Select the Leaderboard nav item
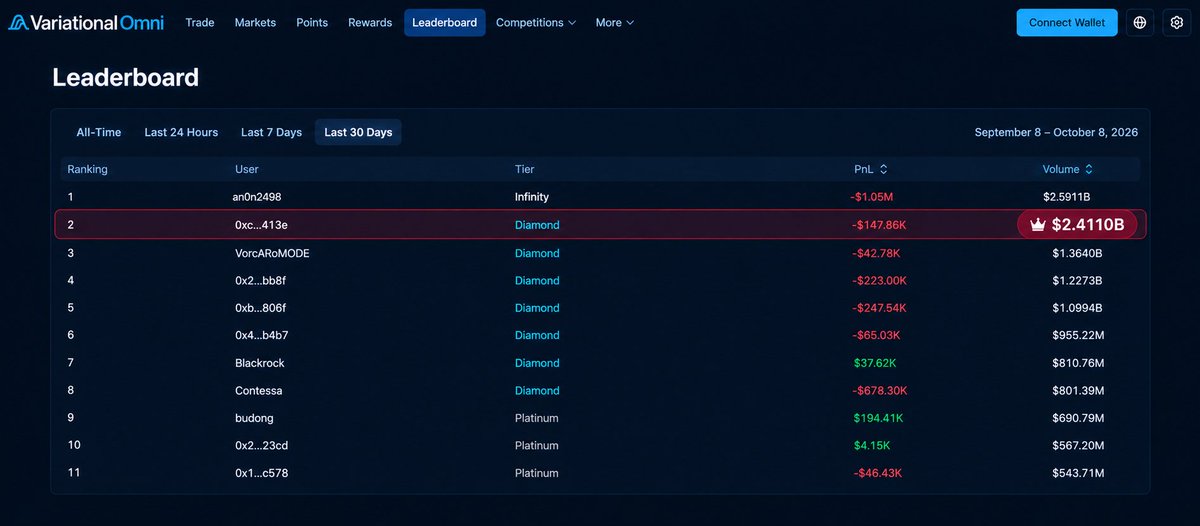 [445, 22]
